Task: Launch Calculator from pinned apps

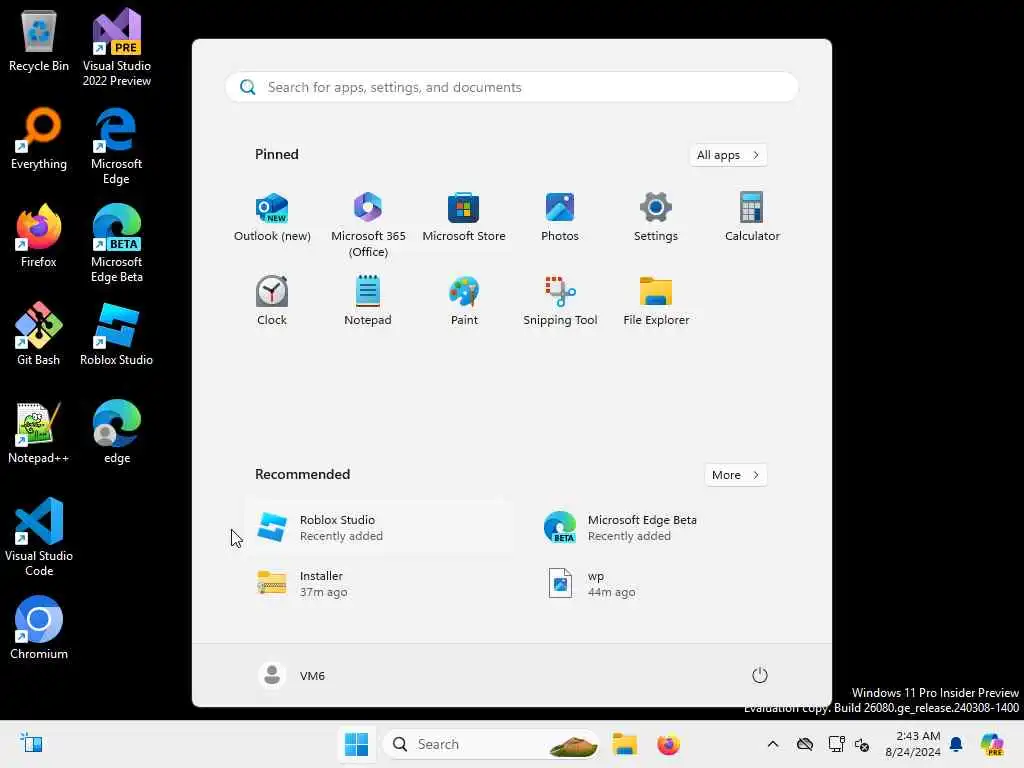Action: pos(752,217)
